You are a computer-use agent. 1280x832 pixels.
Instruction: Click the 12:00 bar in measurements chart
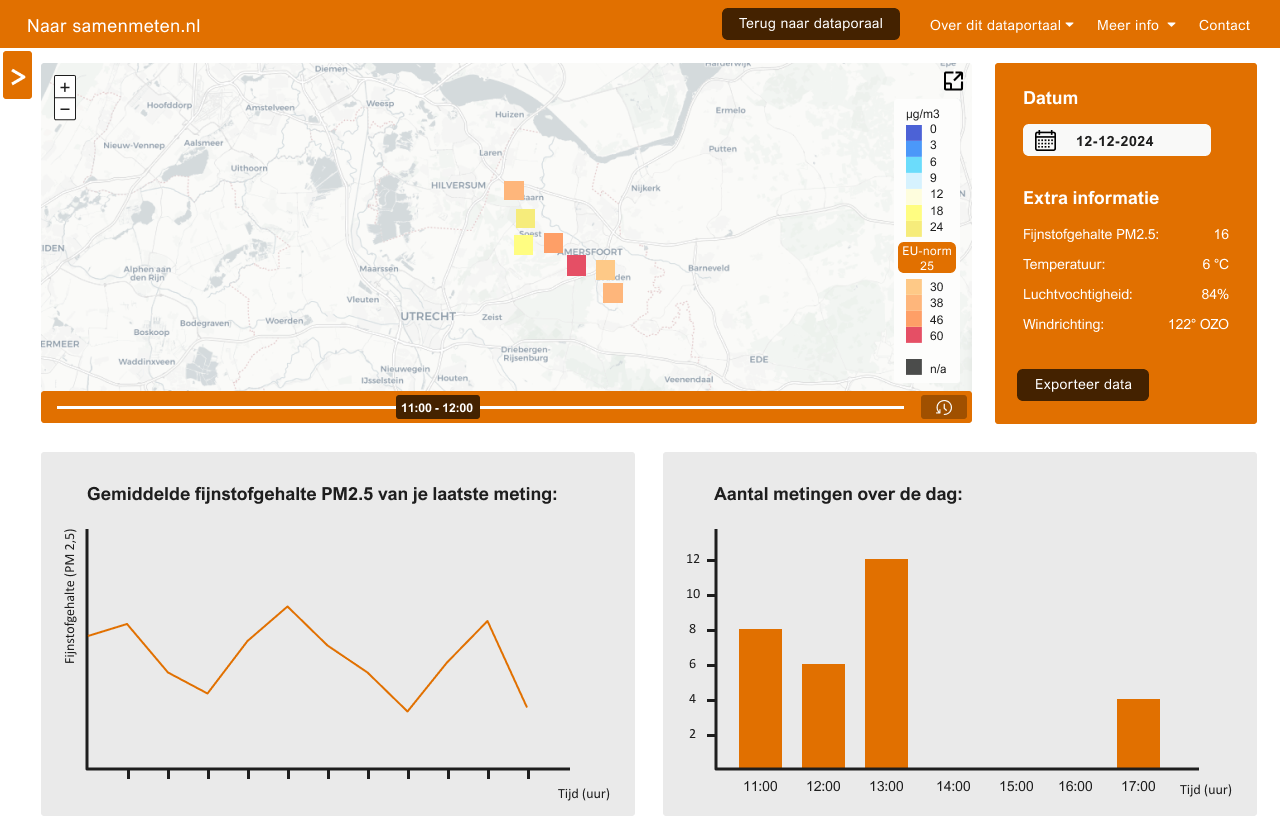823,716
